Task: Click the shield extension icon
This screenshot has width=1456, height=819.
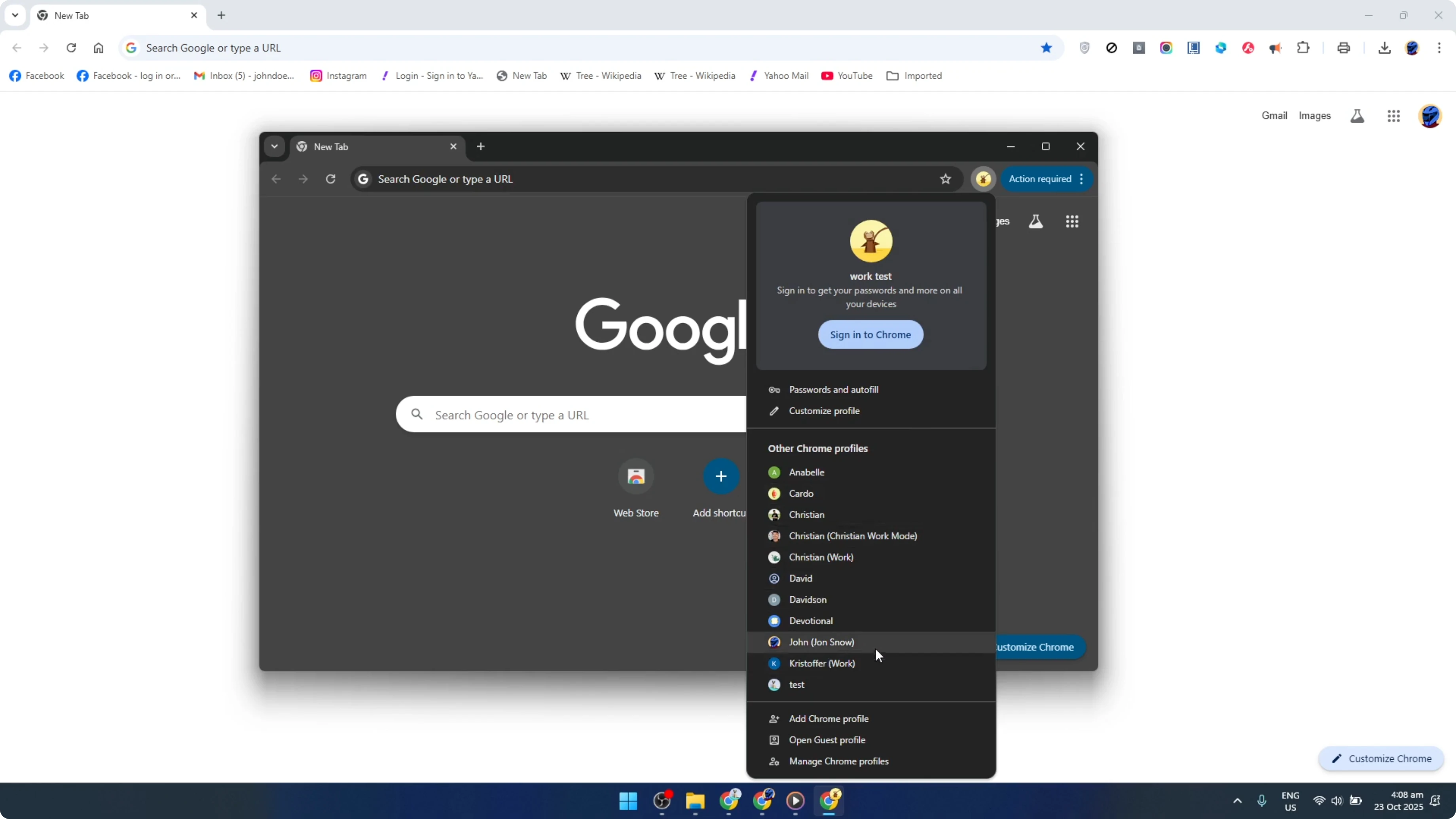Action: pyautogui.click(x=1084, y=47)
